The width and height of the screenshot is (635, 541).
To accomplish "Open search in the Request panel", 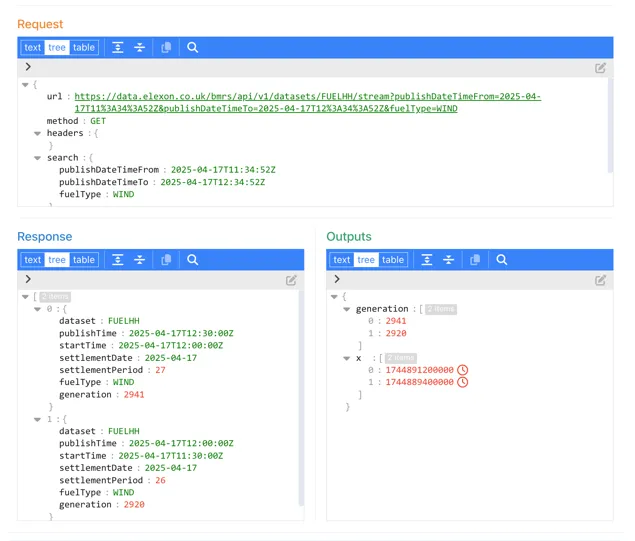I will (193, 47).
